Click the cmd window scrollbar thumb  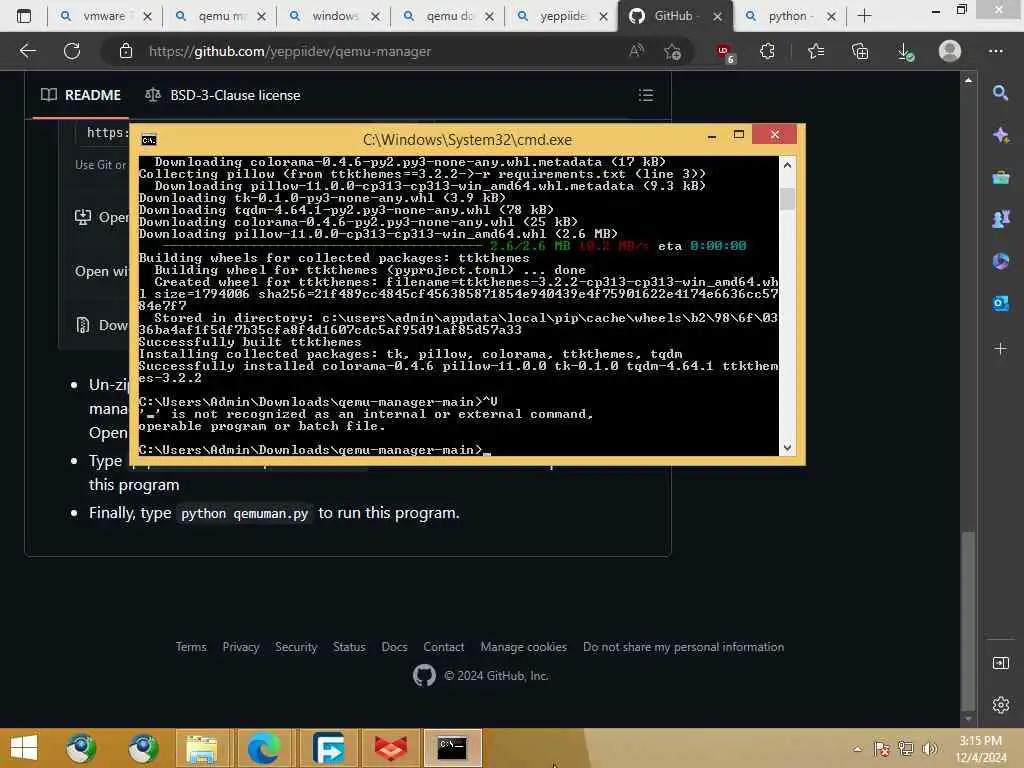787,199
